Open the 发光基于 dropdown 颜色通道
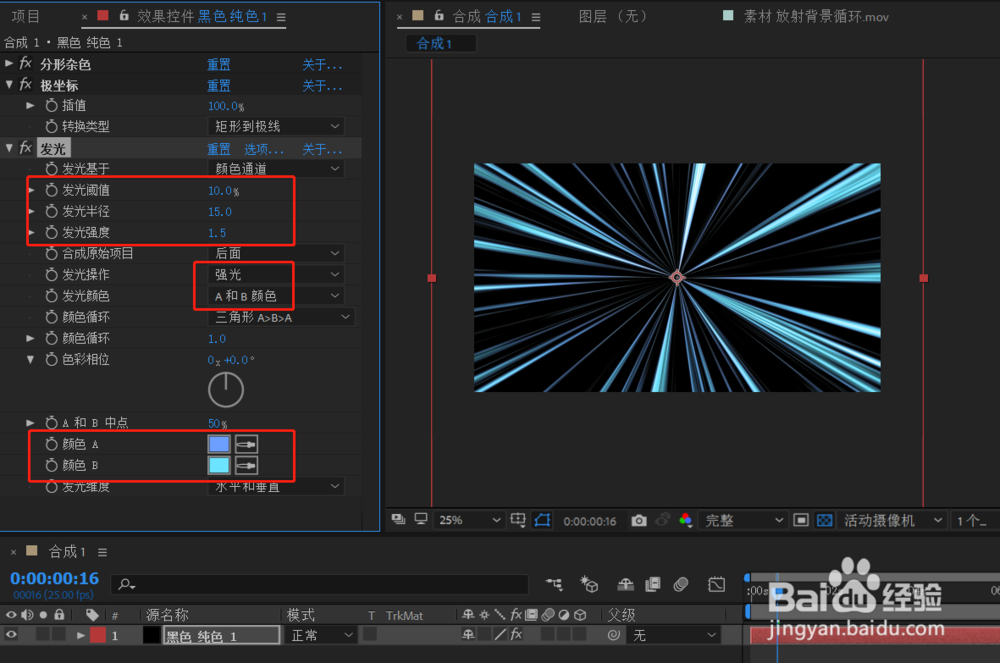This screenshot has height=663, width=1000. 276,168
